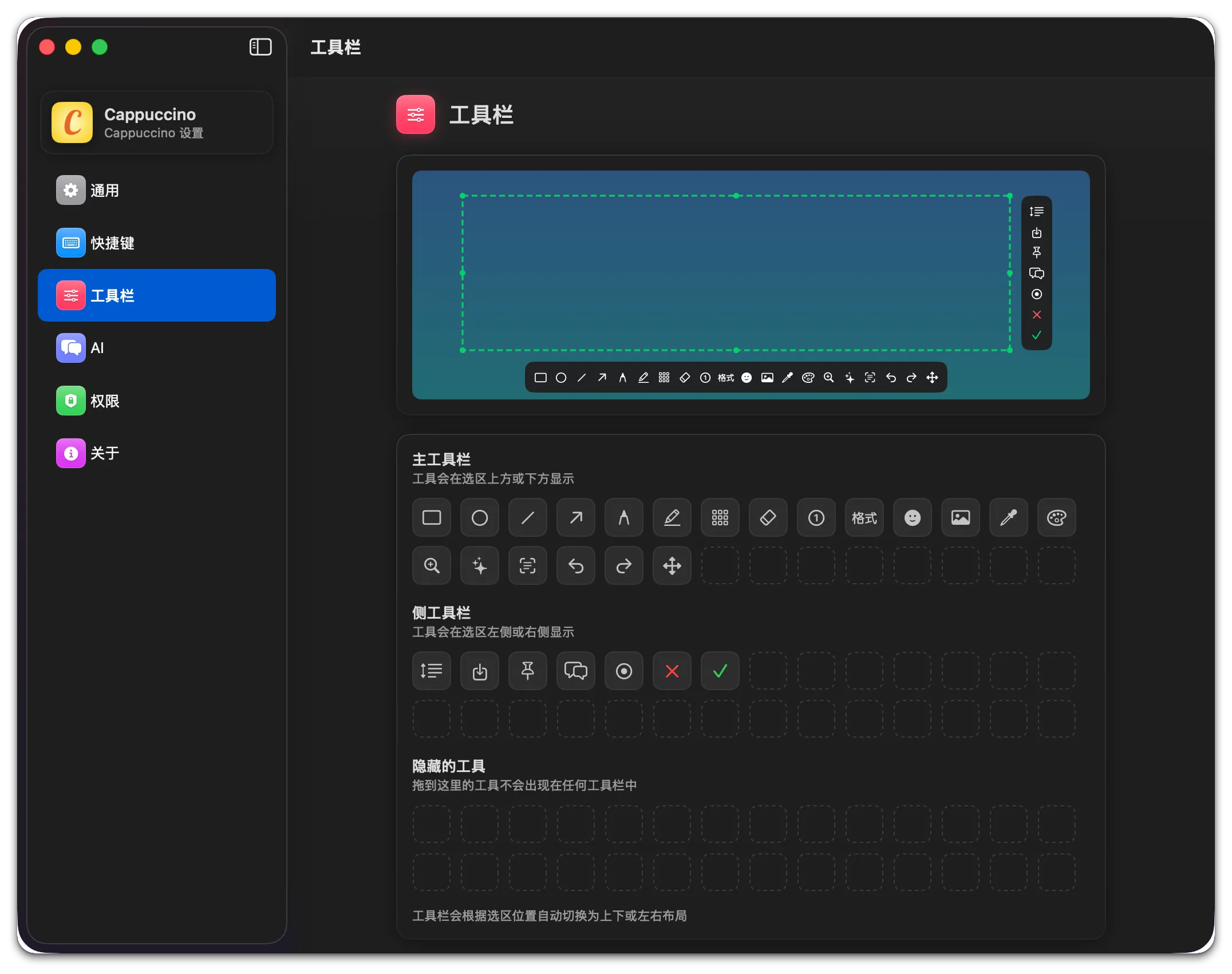The height and width of the screenshot is (974, 1232).
Task: Select the emoji smiley tool tile
Action: tap(913, 518)
